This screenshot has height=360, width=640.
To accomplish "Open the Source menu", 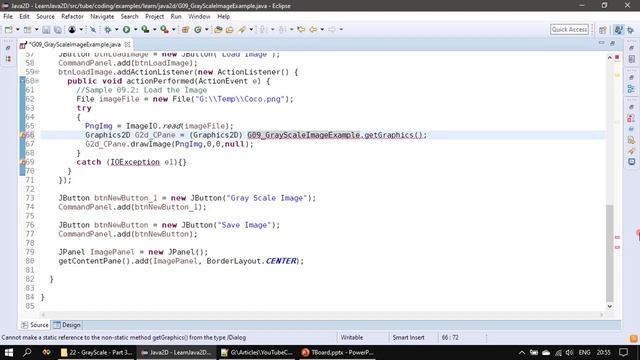I will tap(45, 16).
